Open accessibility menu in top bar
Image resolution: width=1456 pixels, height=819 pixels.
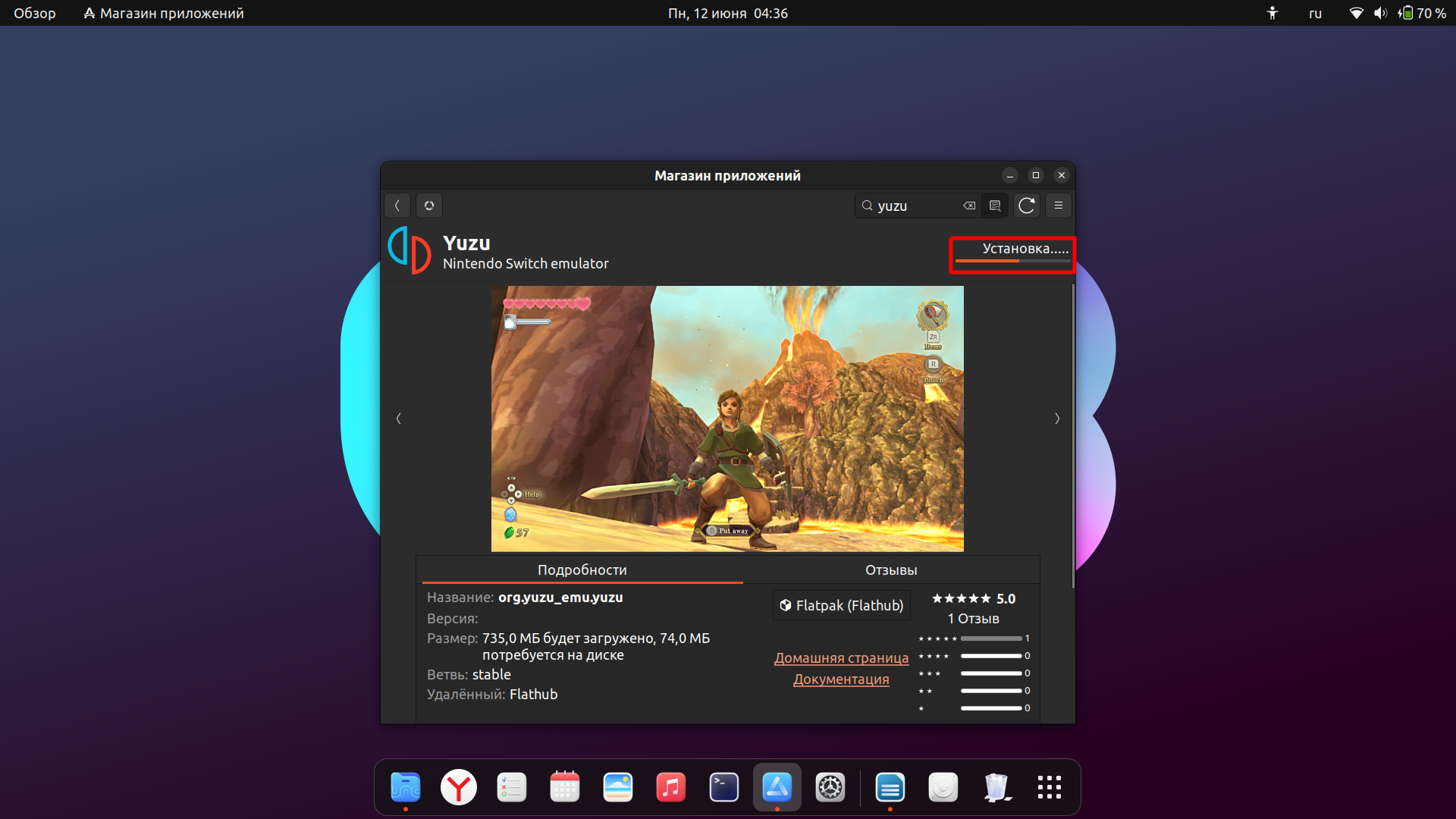coord(1272,13)
